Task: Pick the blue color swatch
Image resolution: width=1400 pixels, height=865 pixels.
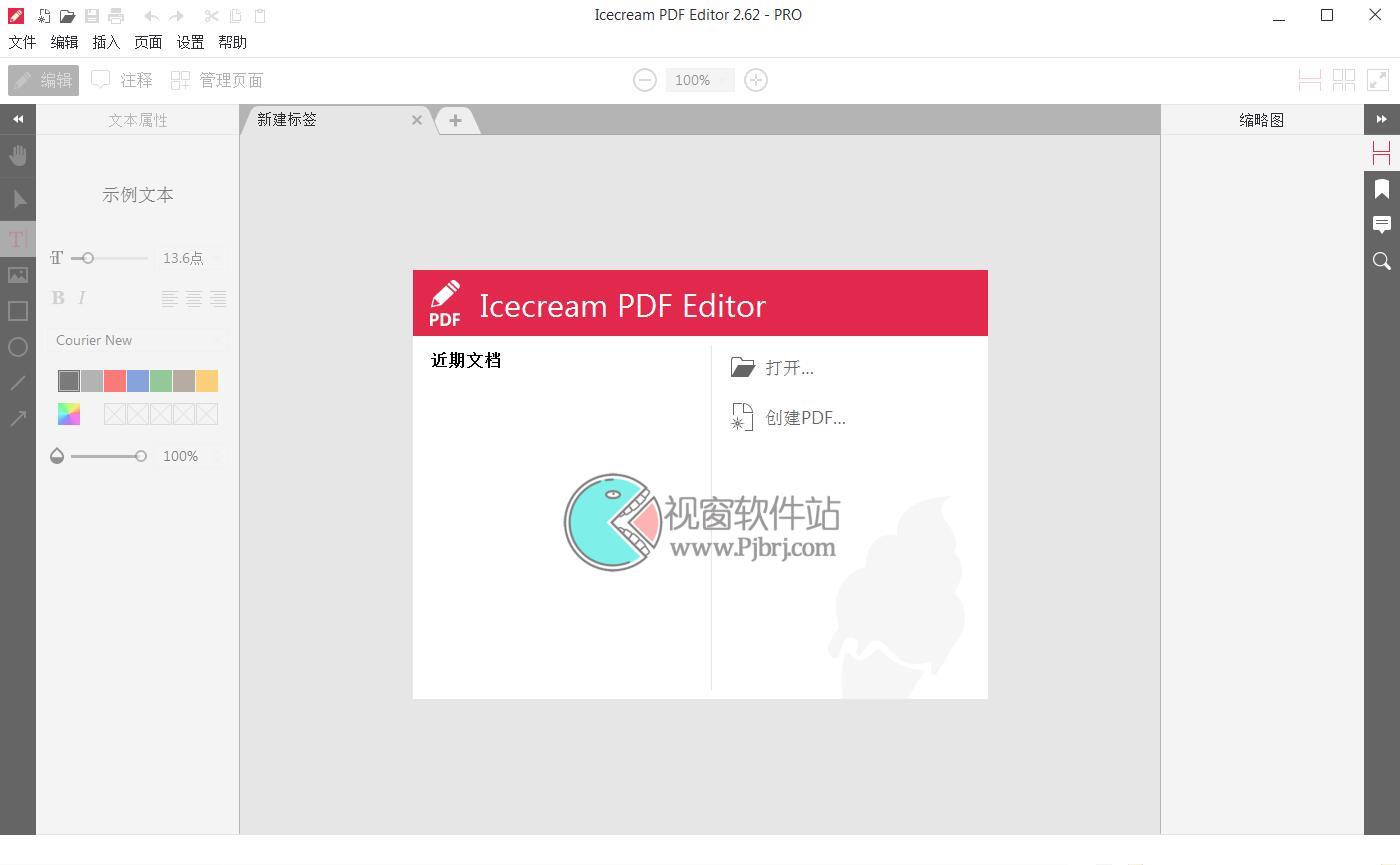Action: pyautogui.click(x=138, y=381)
